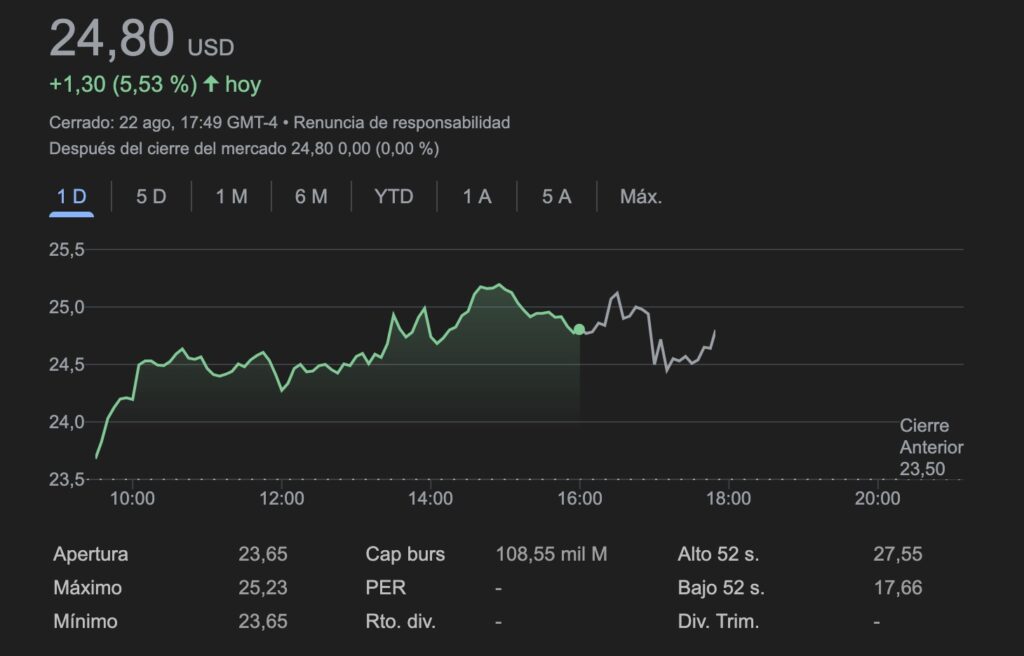Open the Renuncia de responsabilidad link
Screen dimensions: 1024x656
coord(402,123)
